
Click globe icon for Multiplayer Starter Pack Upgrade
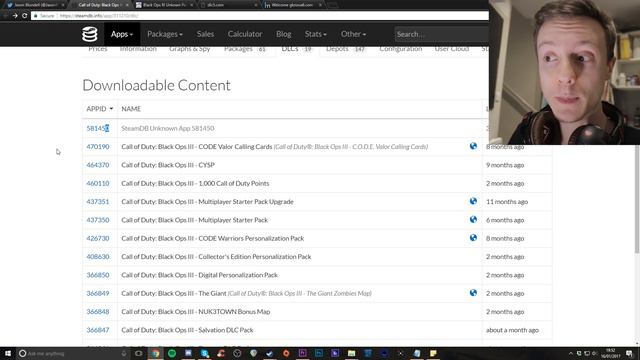pos(473,201)
